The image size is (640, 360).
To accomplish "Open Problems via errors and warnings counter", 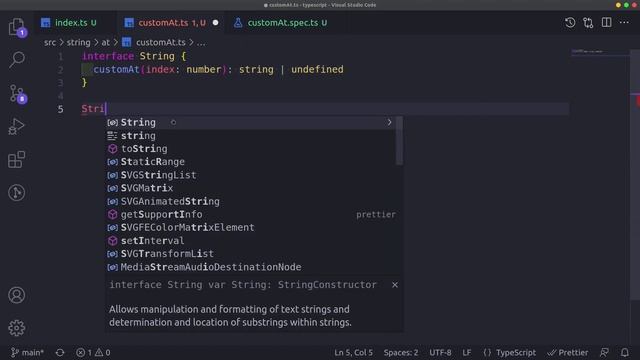I will [x=93, y=352].
